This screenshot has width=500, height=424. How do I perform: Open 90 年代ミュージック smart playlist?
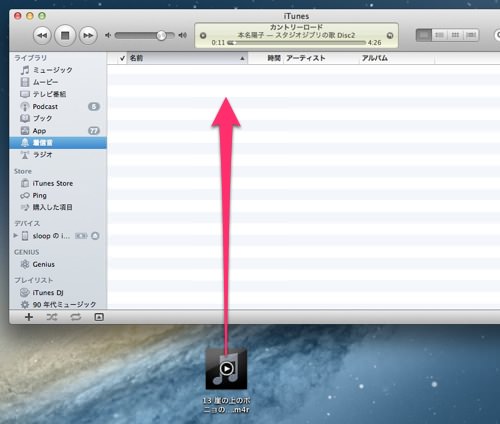point(58,305)
